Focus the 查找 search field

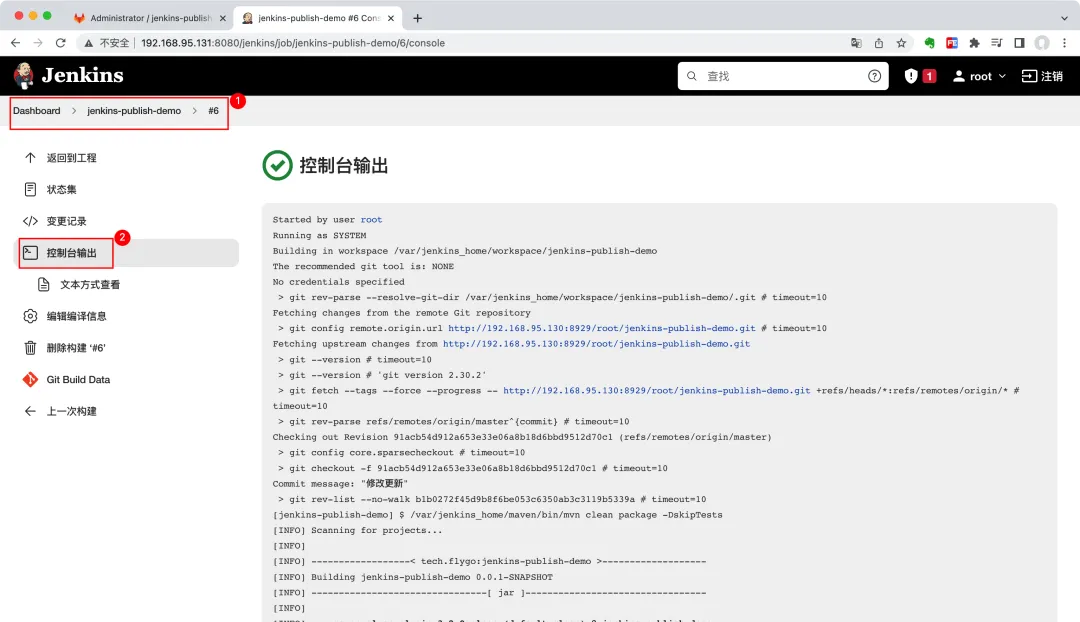pyautogui.click(x=783, y=76)
